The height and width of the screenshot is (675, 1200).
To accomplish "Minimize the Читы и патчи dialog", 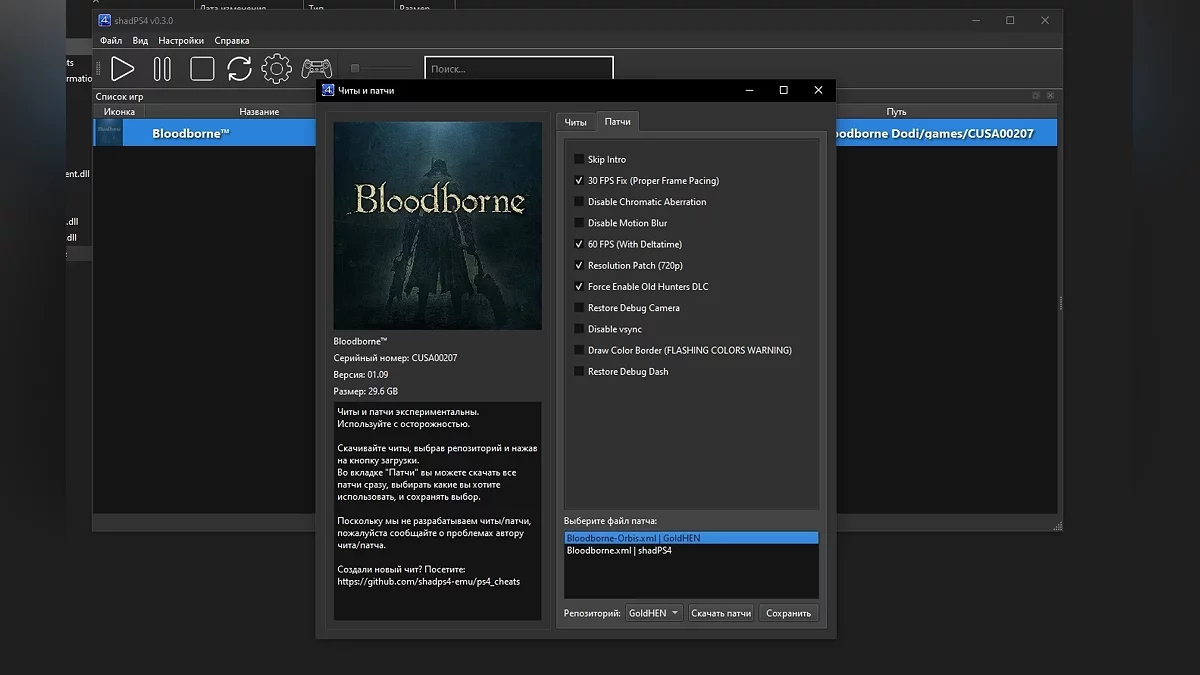I will [749, 90].
